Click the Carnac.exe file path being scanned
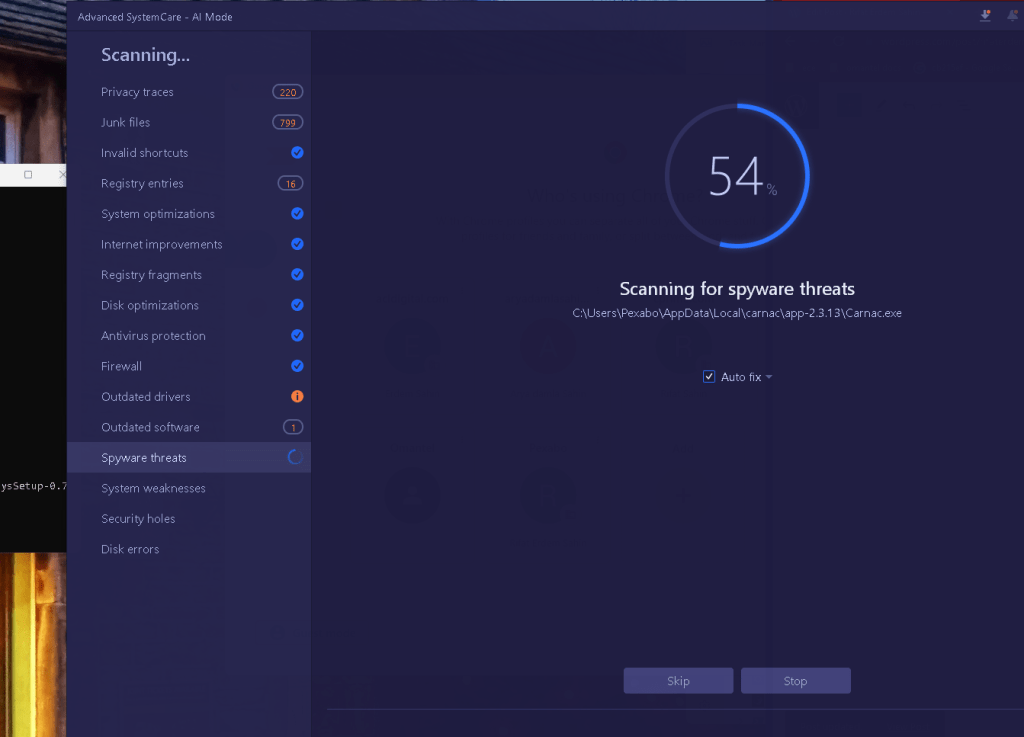 (737, 313)
